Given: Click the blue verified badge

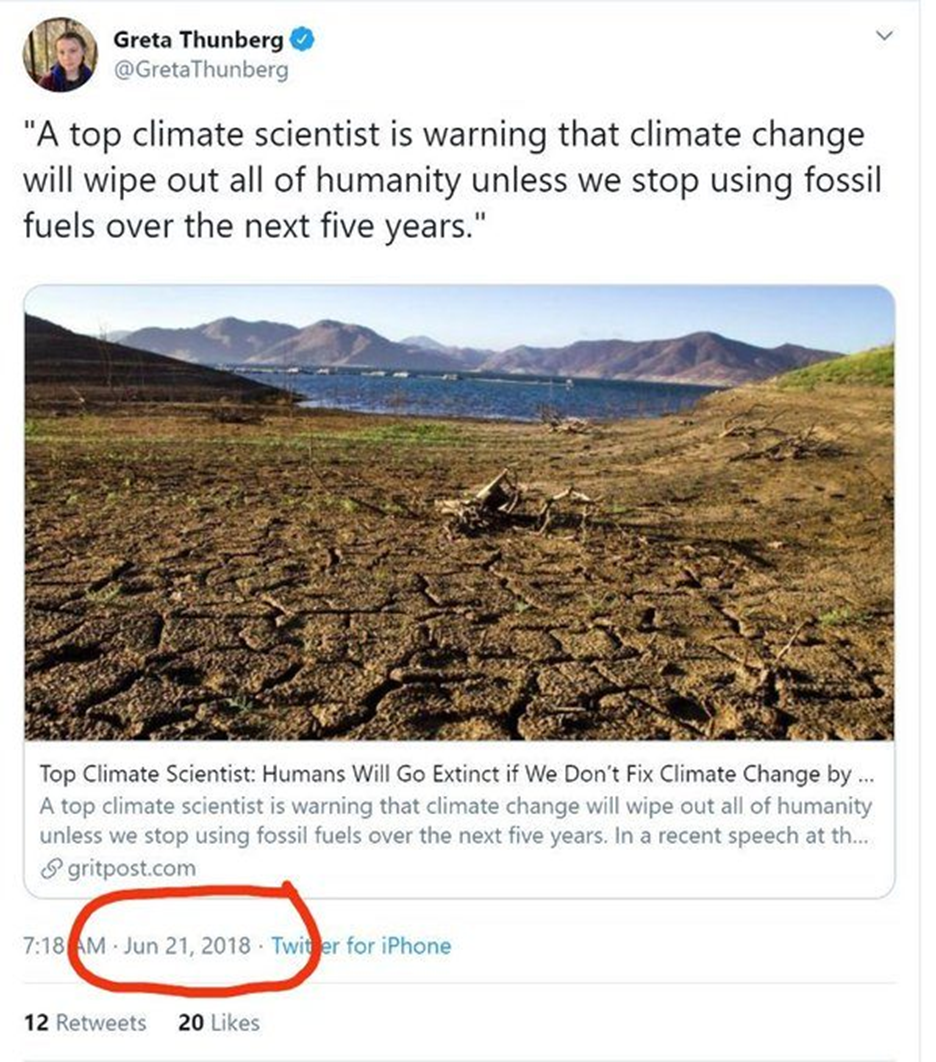Looking at the screenshot, I should (x=303, y=41).
